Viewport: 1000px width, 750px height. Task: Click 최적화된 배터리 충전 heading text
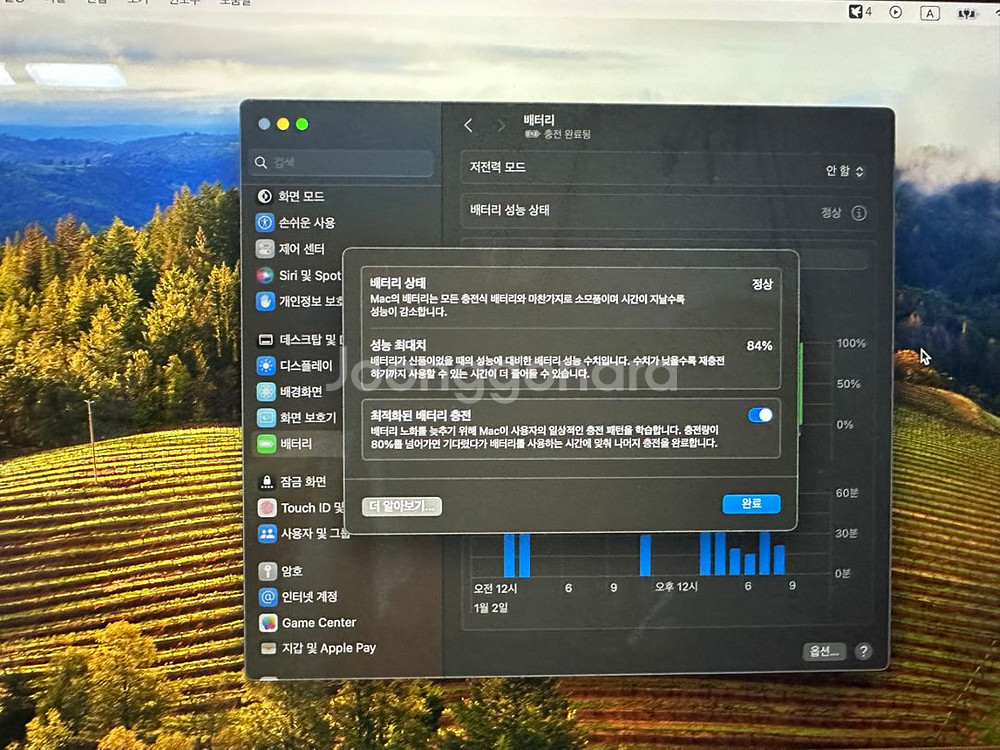pyautogui.click(x=421, y=415)
